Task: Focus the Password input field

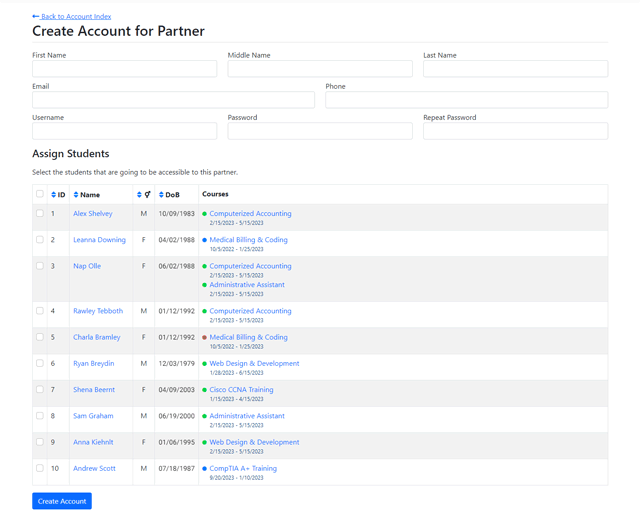Action: pyautogui.click(x=320, y=131)
